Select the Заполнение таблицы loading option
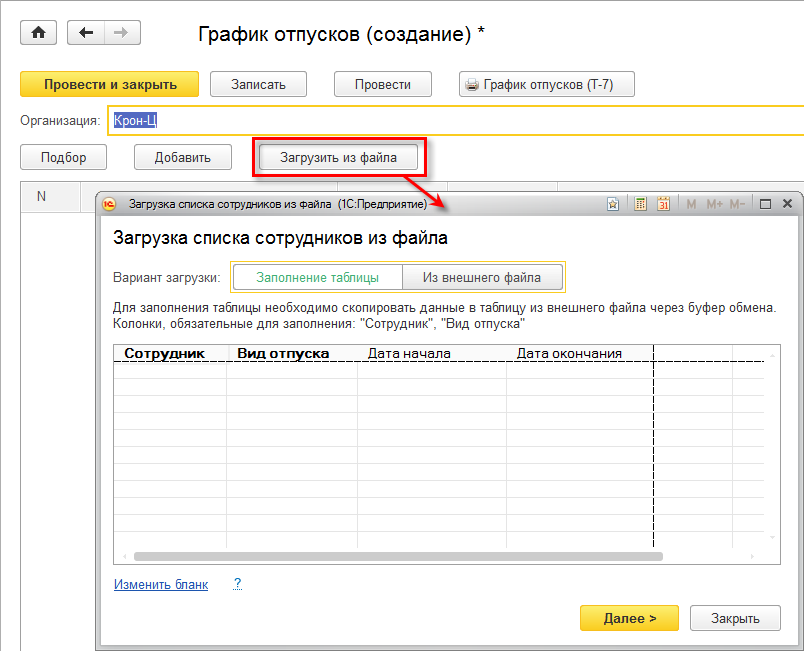The height and width of the screenshot is (651, 804). tap(317, 277)
